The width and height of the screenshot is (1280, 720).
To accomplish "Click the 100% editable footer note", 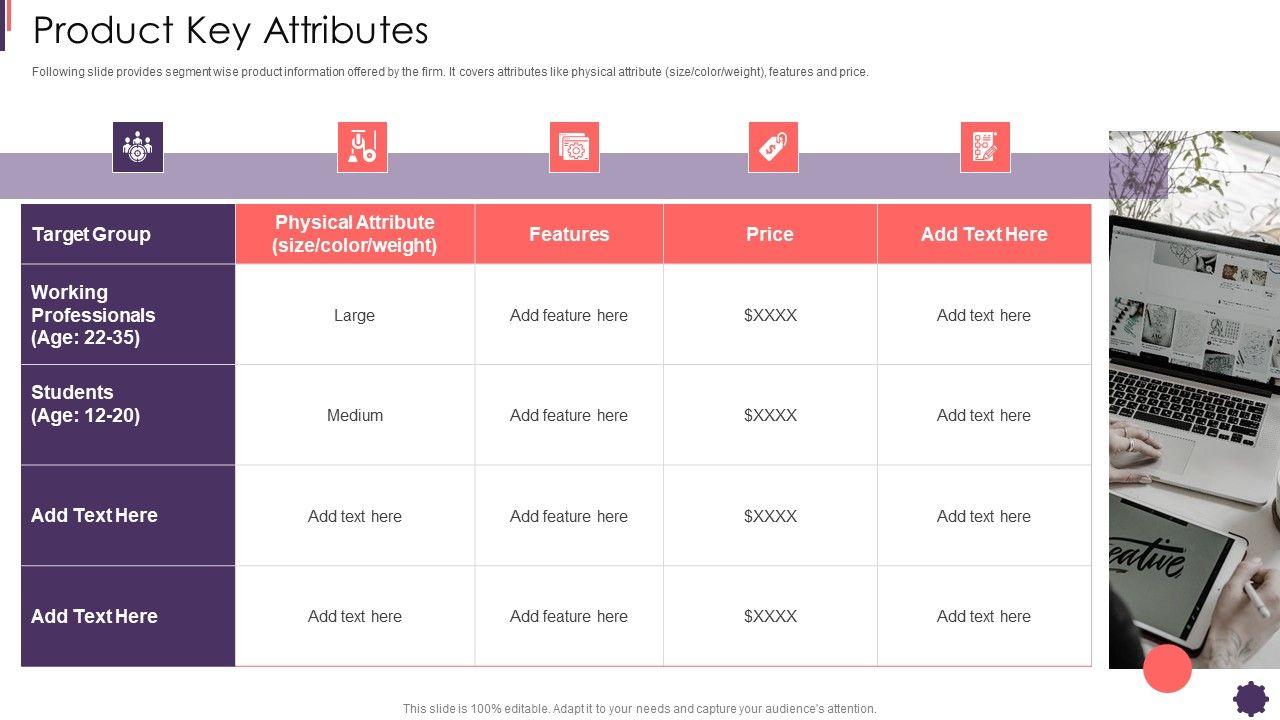I will (639, 708).
